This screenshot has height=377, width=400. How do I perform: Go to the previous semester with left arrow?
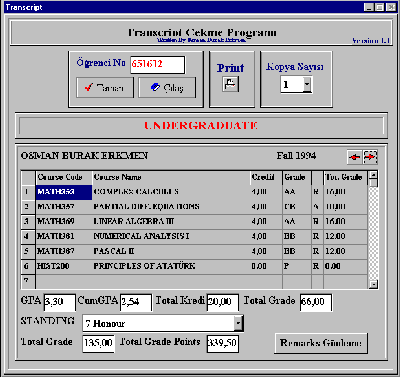pyautogui.click(x=354, y=157)
